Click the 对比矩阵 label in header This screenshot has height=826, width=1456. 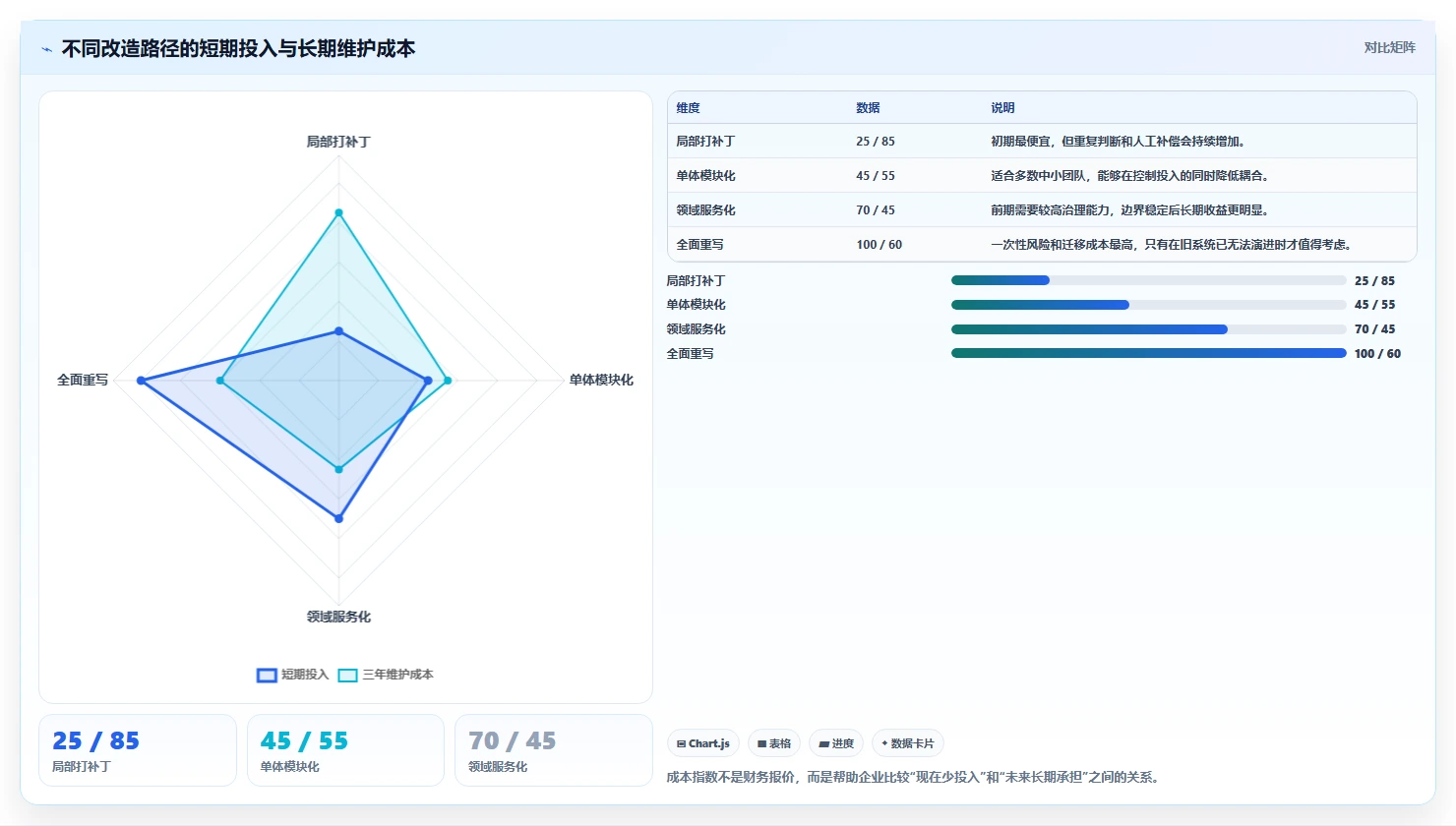pyautogui.click(x=1389, y=47)
